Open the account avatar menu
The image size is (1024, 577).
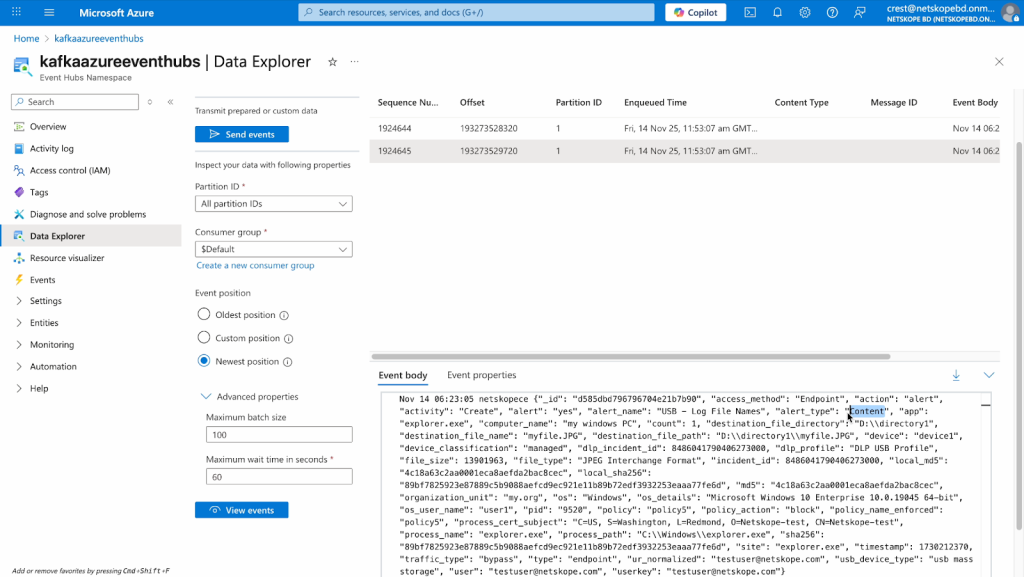pos(1010,12)
